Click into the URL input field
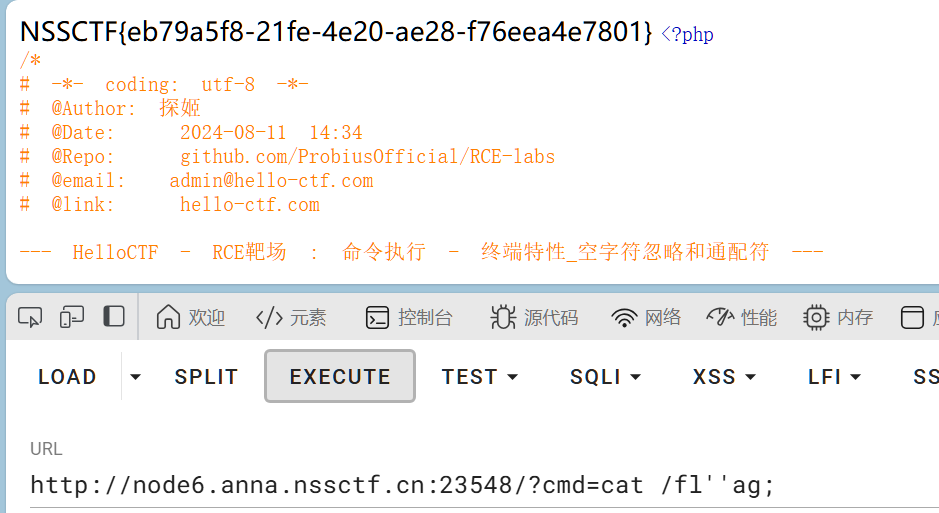 [x=480, y=486]
